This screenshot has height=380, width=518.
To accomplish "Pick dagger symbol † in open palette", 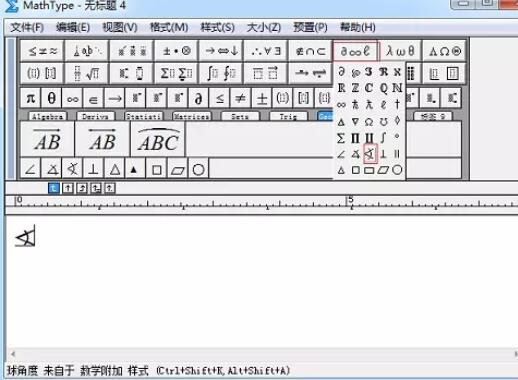I will click(x=397, y=104).
